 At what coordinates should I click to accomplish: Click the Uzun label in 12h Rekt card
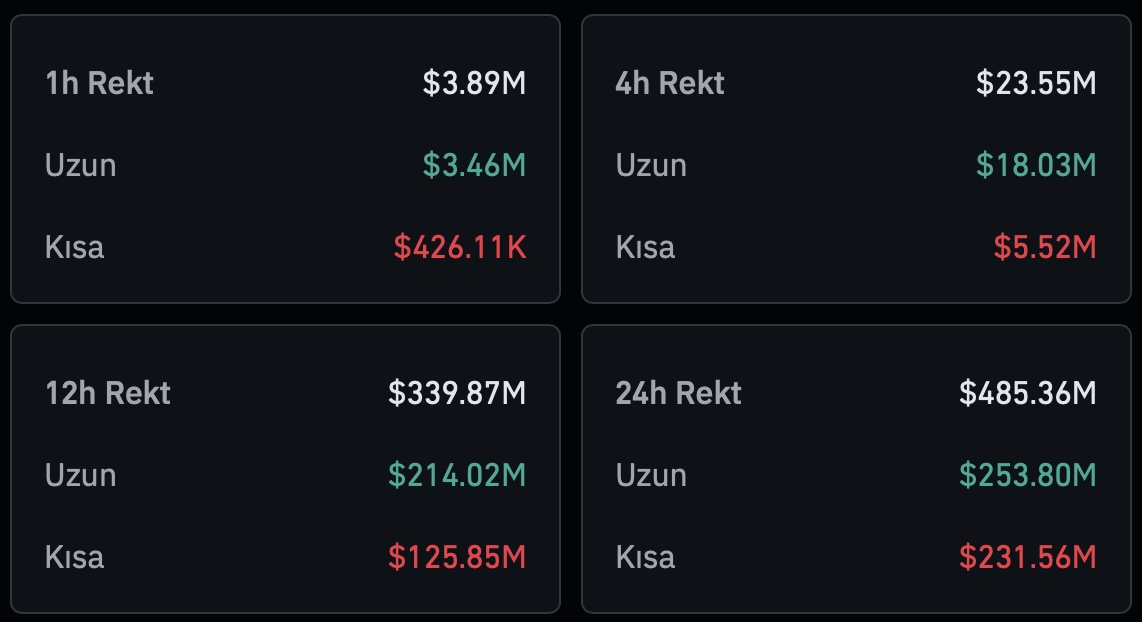80,475
